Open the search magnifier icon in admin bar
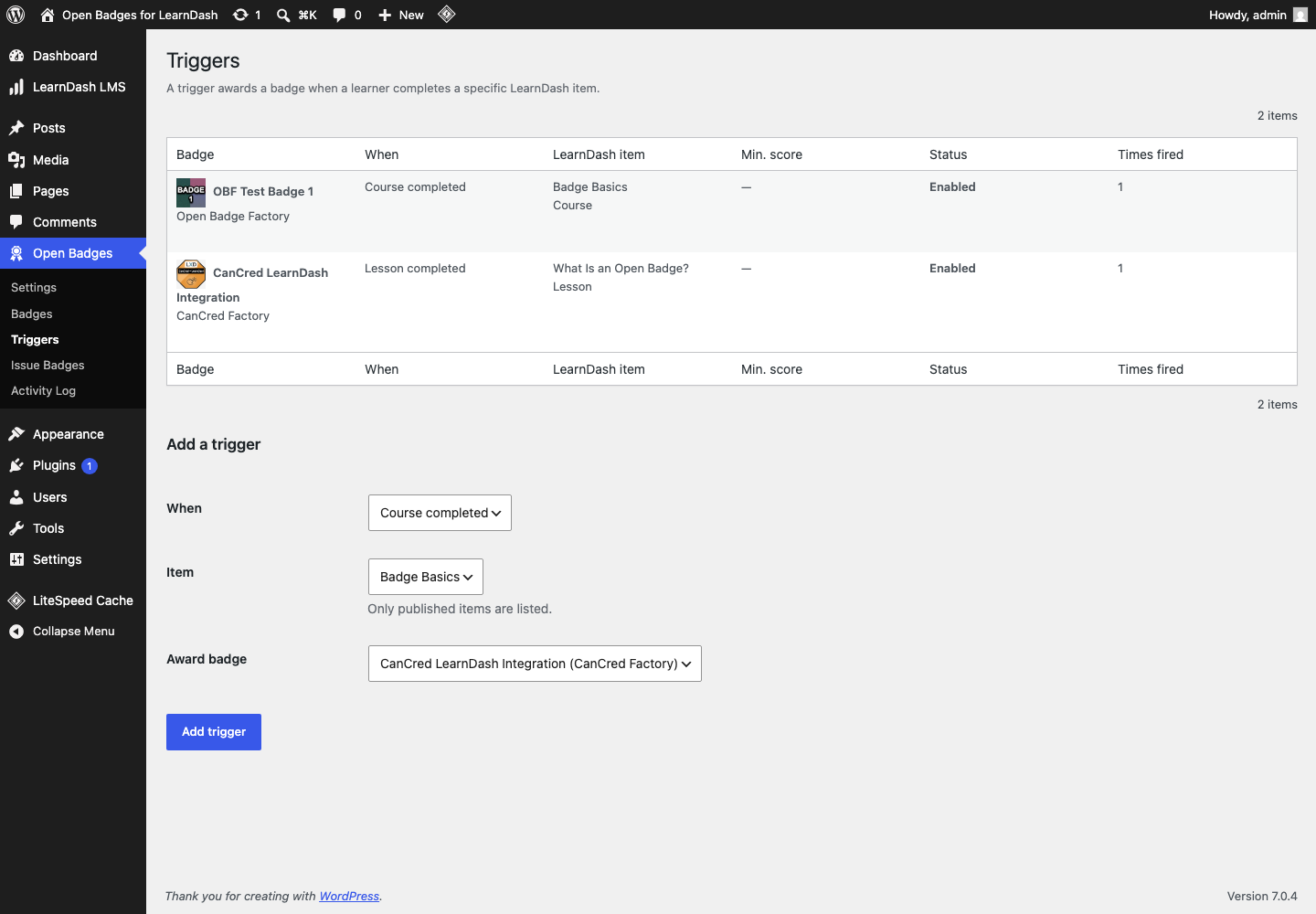 click(283, 15)
